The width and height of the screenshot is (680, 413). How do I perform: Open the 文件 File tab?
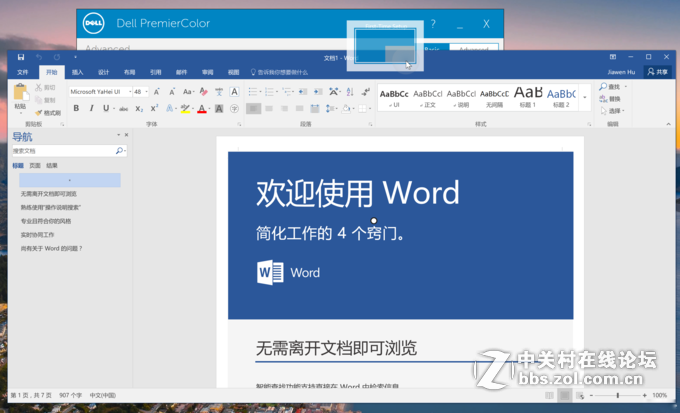point(23,72)
